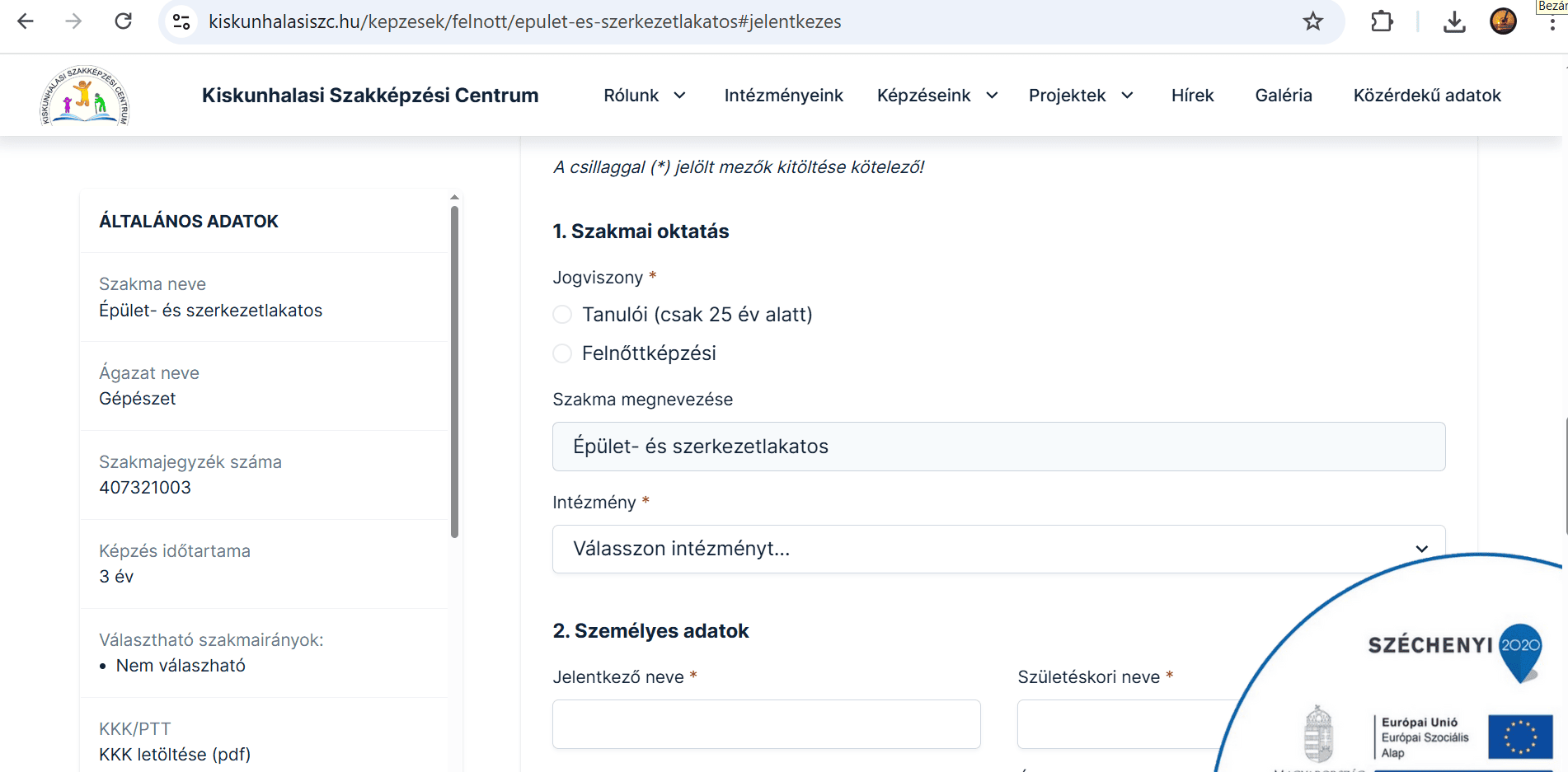Select the Tanulói (csak 25 év alatt) radio
The image size is (1568, 772).
point(562,315)
